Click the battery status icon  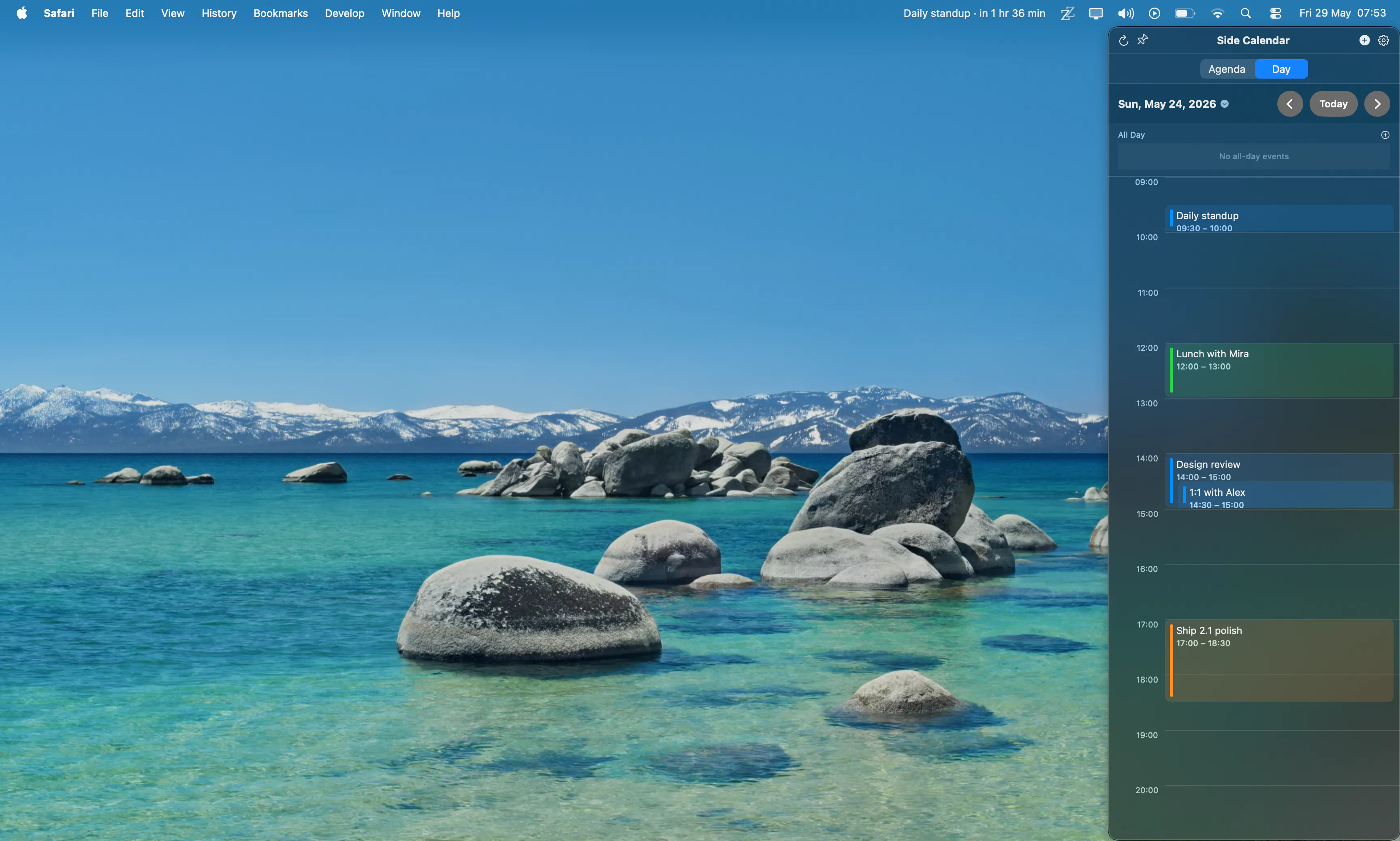tap(1185, 13)
